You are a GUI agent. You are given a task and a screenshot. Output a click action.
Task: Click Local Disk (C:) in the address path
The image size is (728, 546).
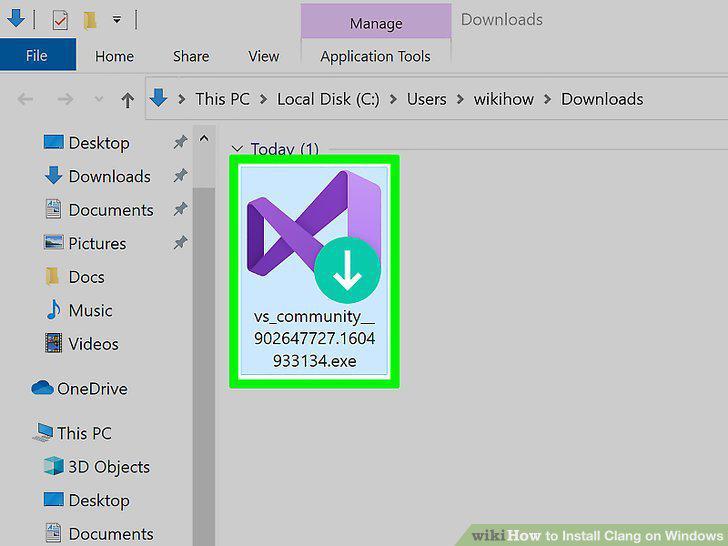click(x=328, y=99)
